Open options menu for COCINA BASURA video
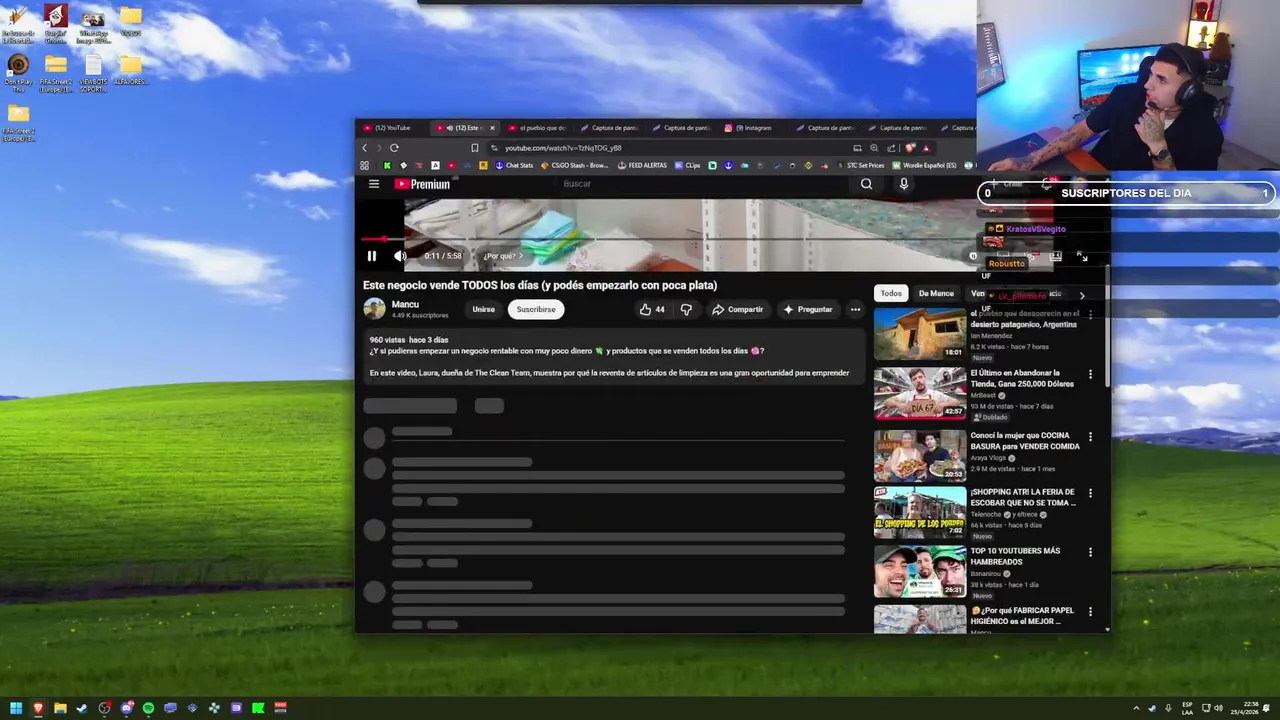Image resolution: width=1280 pixels, height=720 pixels. (1090, 437)
